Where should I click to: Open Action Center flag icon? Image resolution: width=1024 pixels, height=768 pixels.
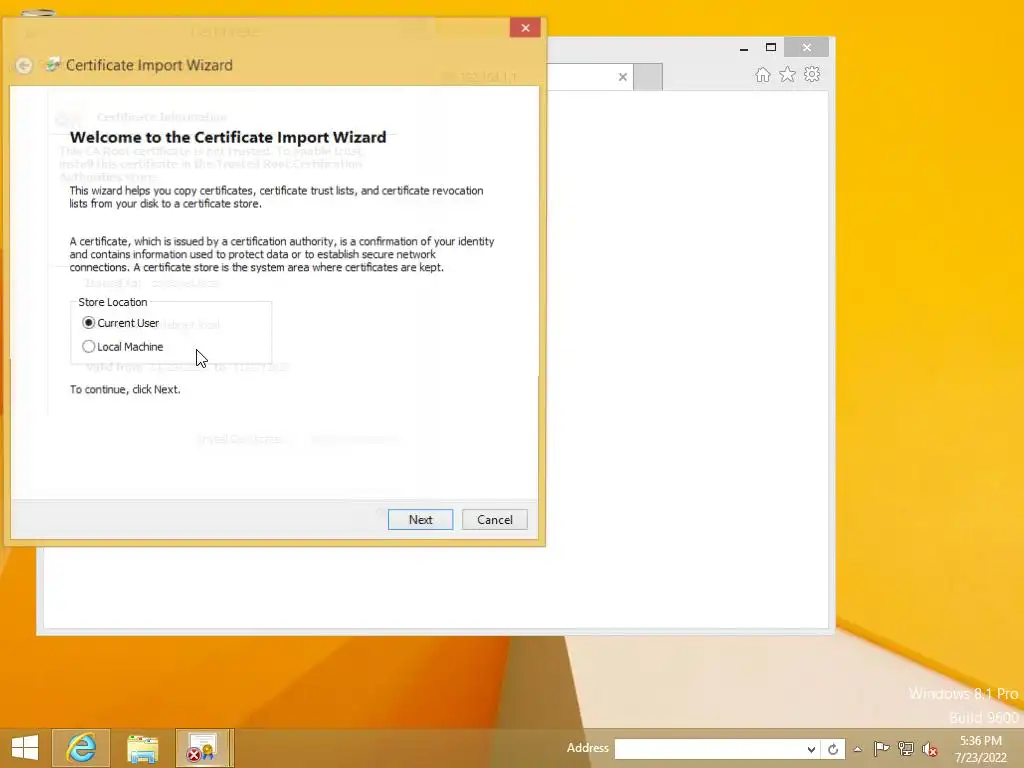pos(881,749)
